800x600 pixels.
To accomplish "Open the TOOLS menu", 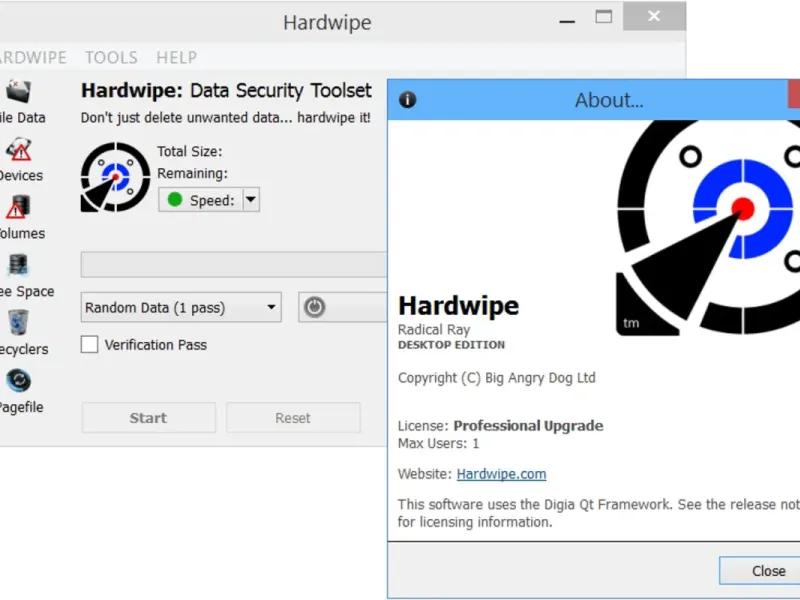I will point(111,57).
